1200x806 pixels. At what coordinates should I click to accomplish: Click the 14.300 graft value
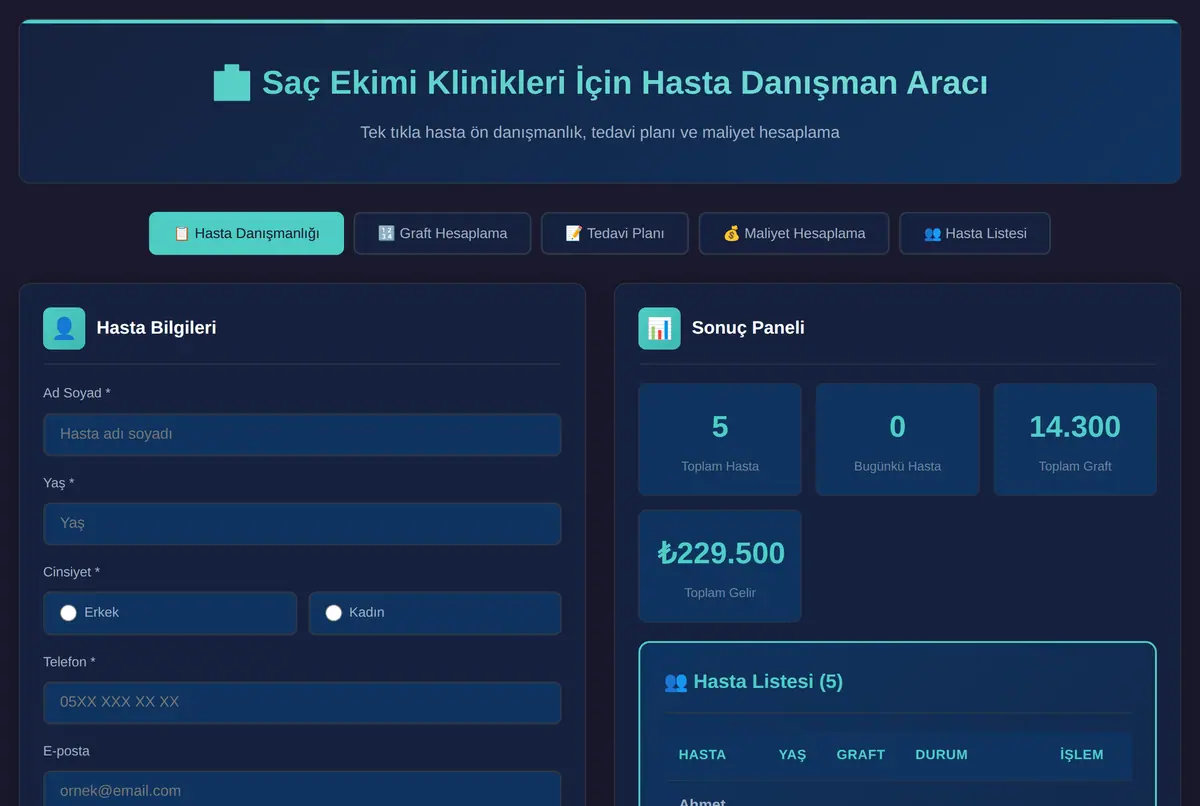click(x=1075, y=427)
